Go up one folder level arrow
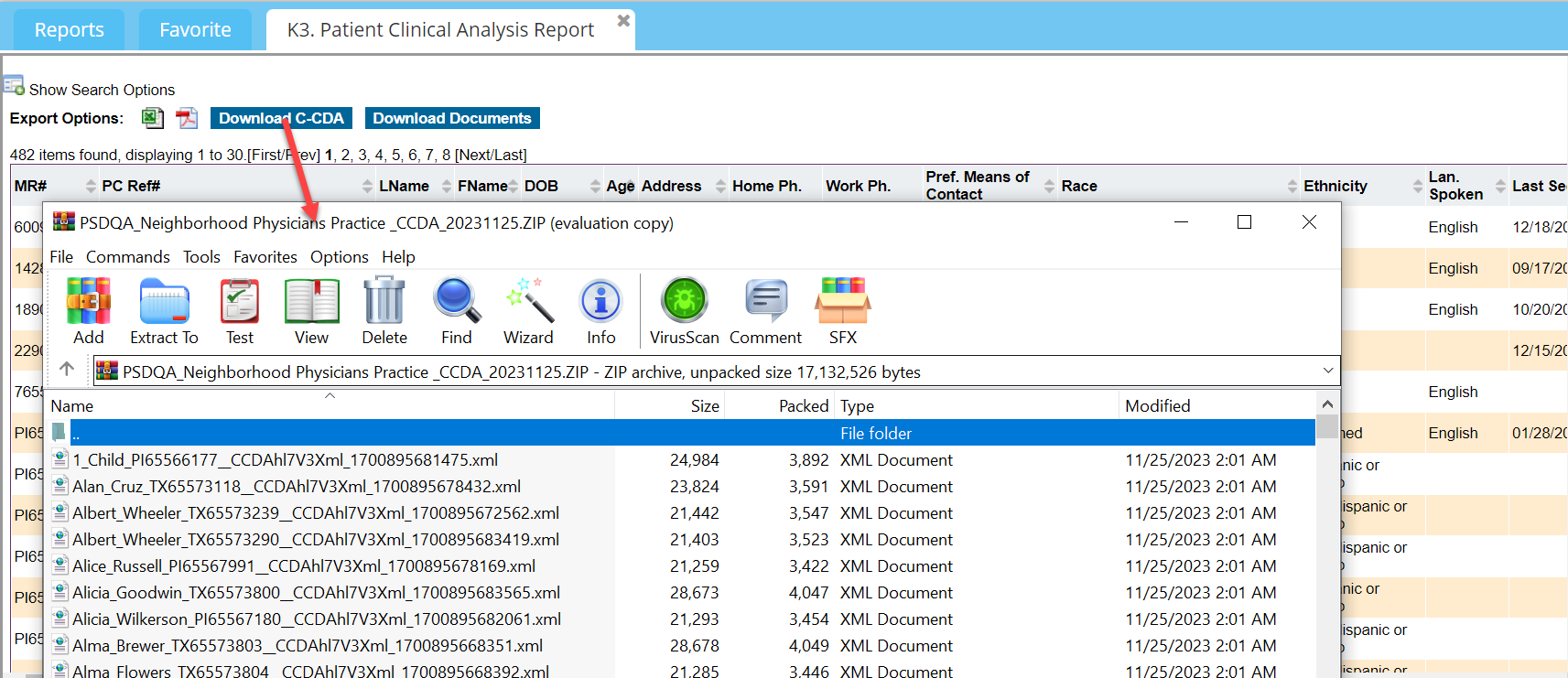Screen dimensions: 1568x678 click(67, 369)
